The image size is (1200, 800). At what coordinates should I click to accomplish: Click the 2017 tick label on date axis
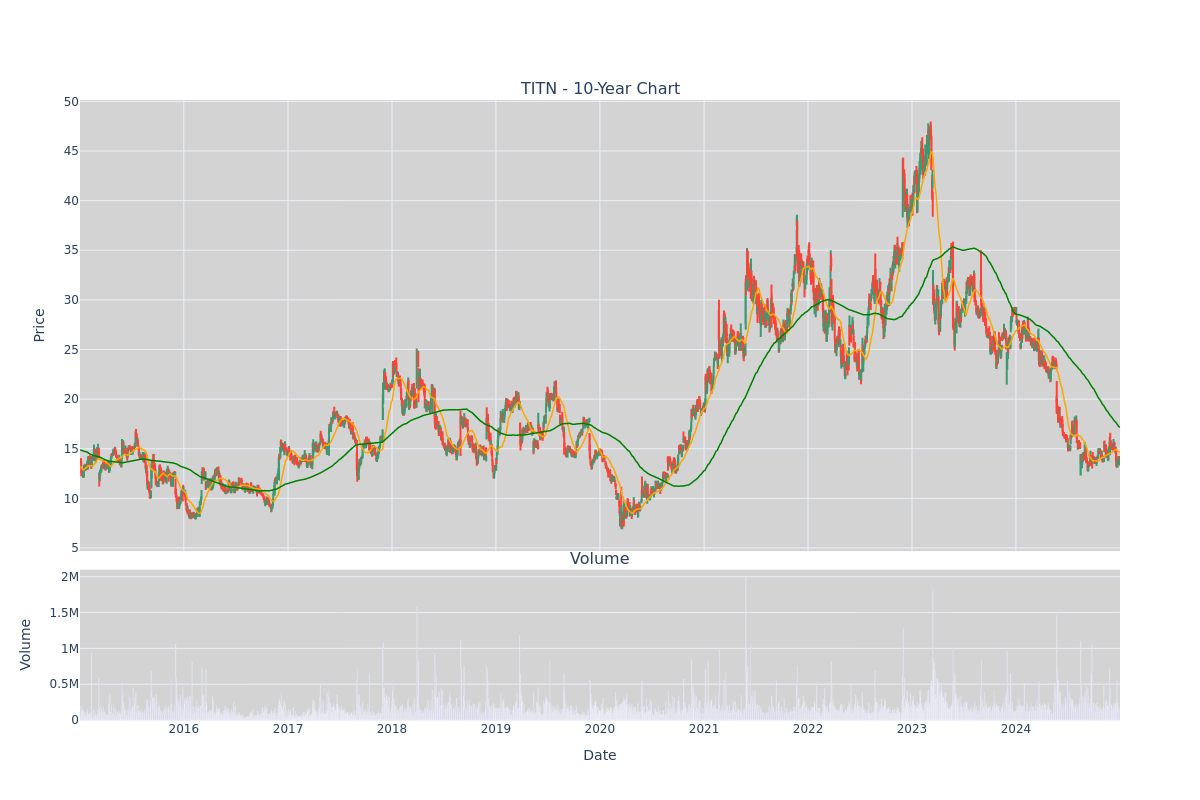(288, 729)
